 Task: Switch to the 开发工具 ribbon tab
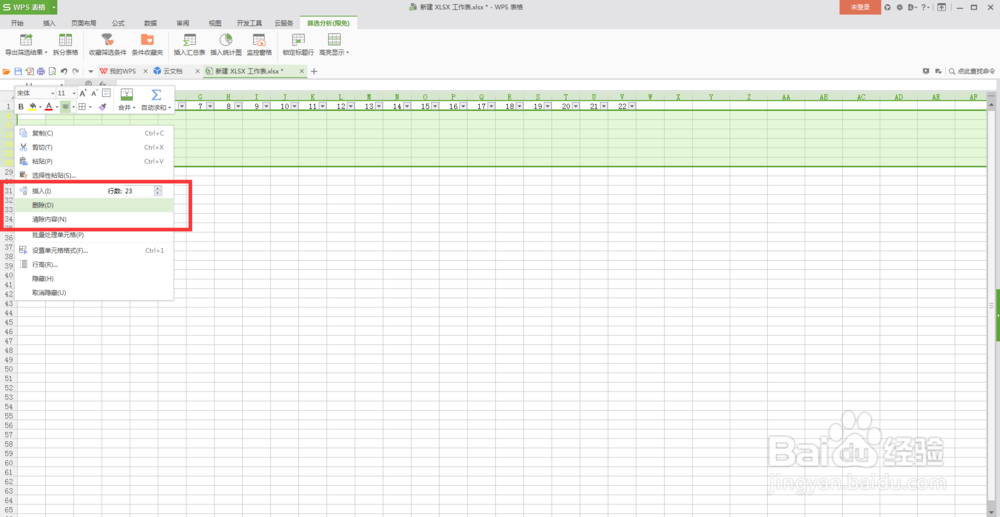click(248, 23)
